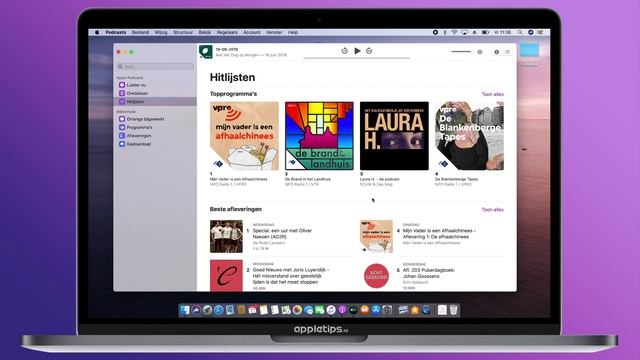Open Spotlight search in the menu bar
This screenshot has width=640, height=360.
click(x=520, y=32)
